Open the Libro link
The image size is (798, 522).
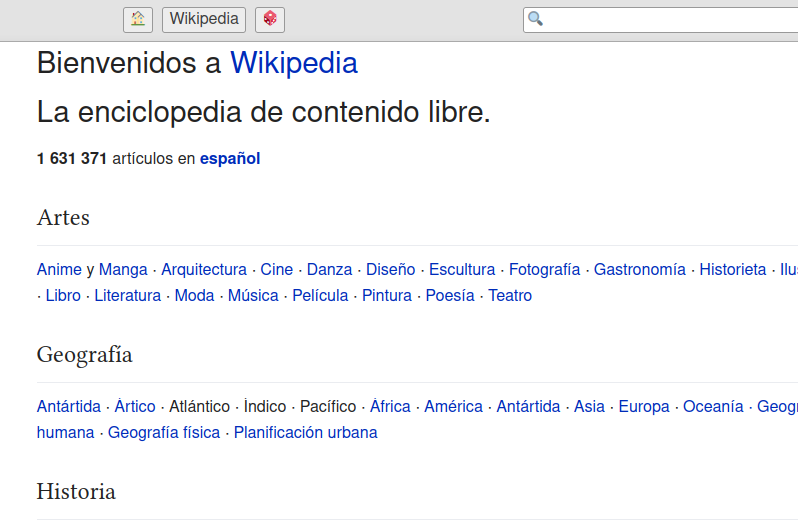click(63, 295)
